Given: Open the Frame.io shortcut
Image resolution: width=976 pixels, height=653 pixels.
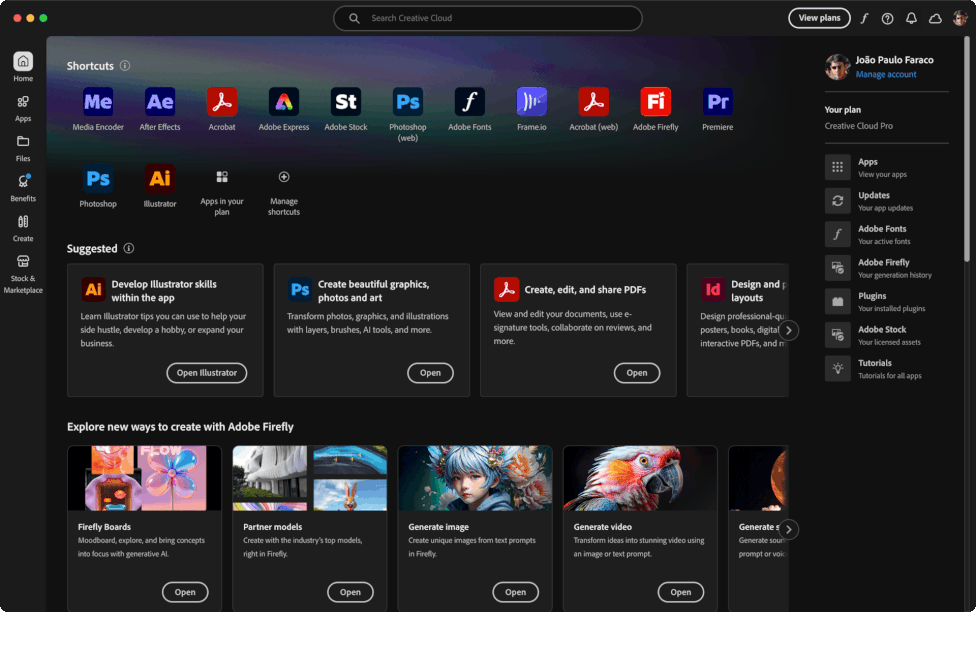Looking at the screenshot, I should pos(531,100).
